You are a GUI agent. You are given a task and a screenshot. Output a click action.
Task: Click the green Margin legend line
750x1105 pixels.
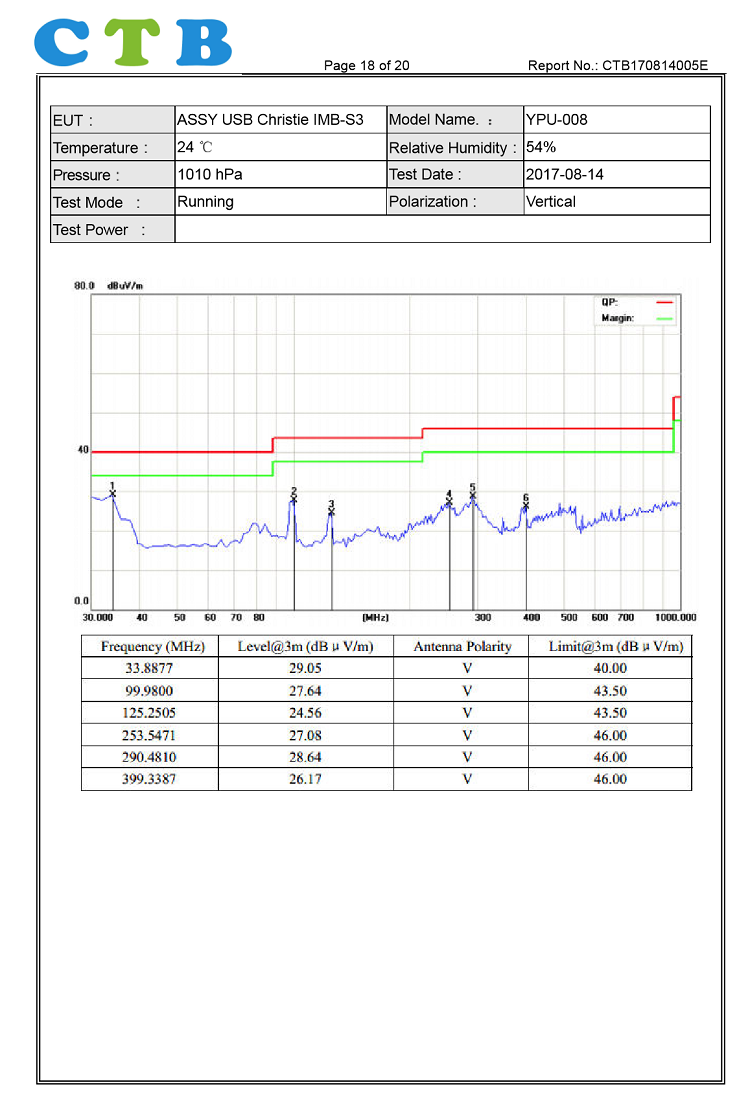click(x=665, y=318)
